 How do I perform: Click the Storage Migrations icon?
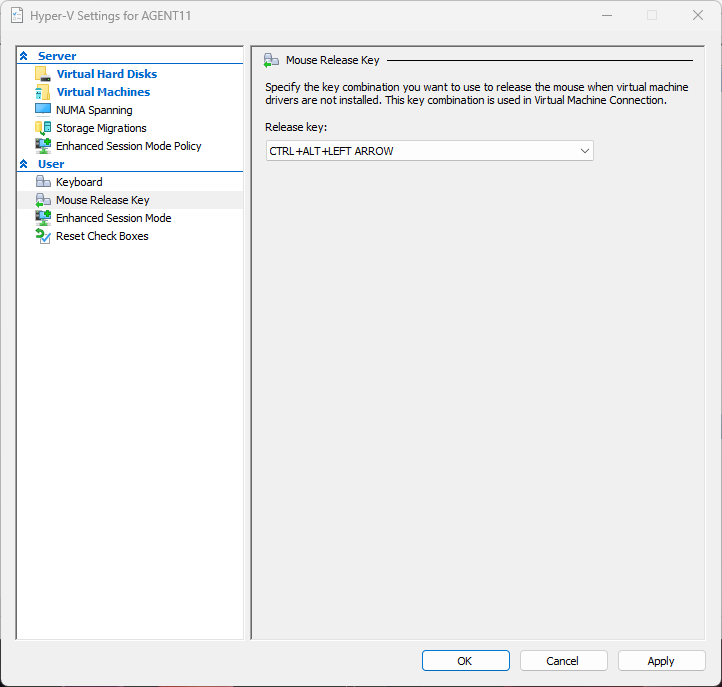42,128
